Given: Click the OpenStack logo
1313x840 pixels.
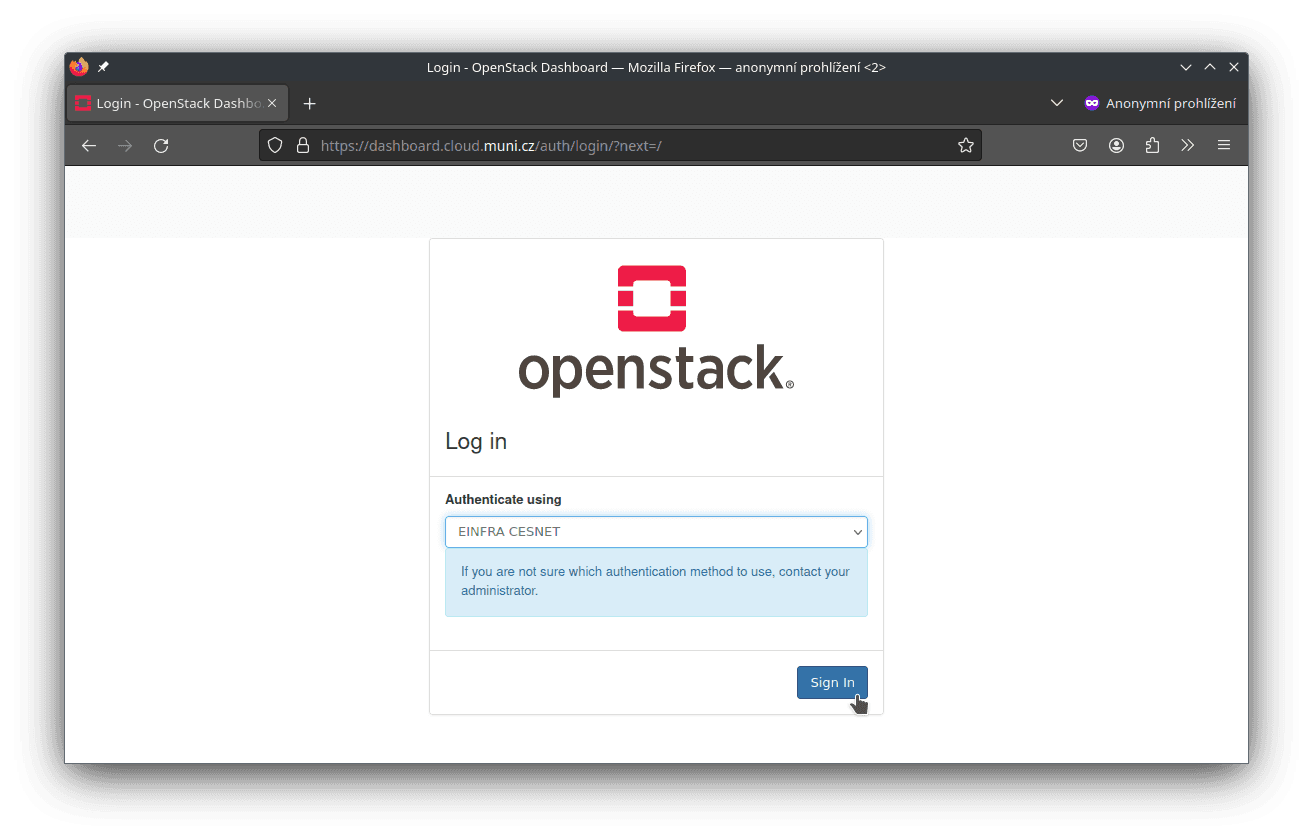Looking at the screenshot, I should pos(656,331).
